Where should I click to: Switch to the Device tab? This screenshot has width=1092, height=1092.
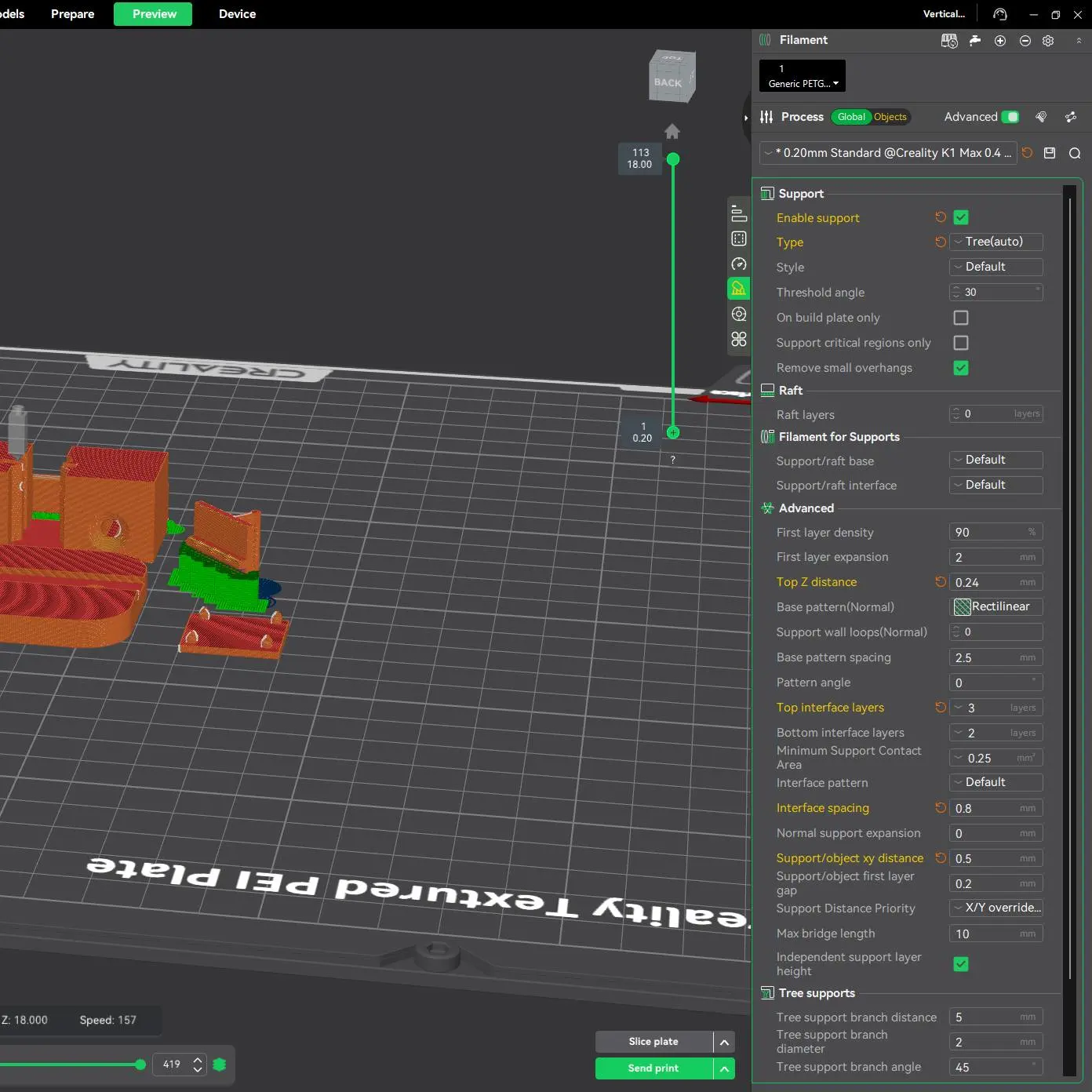238,14
